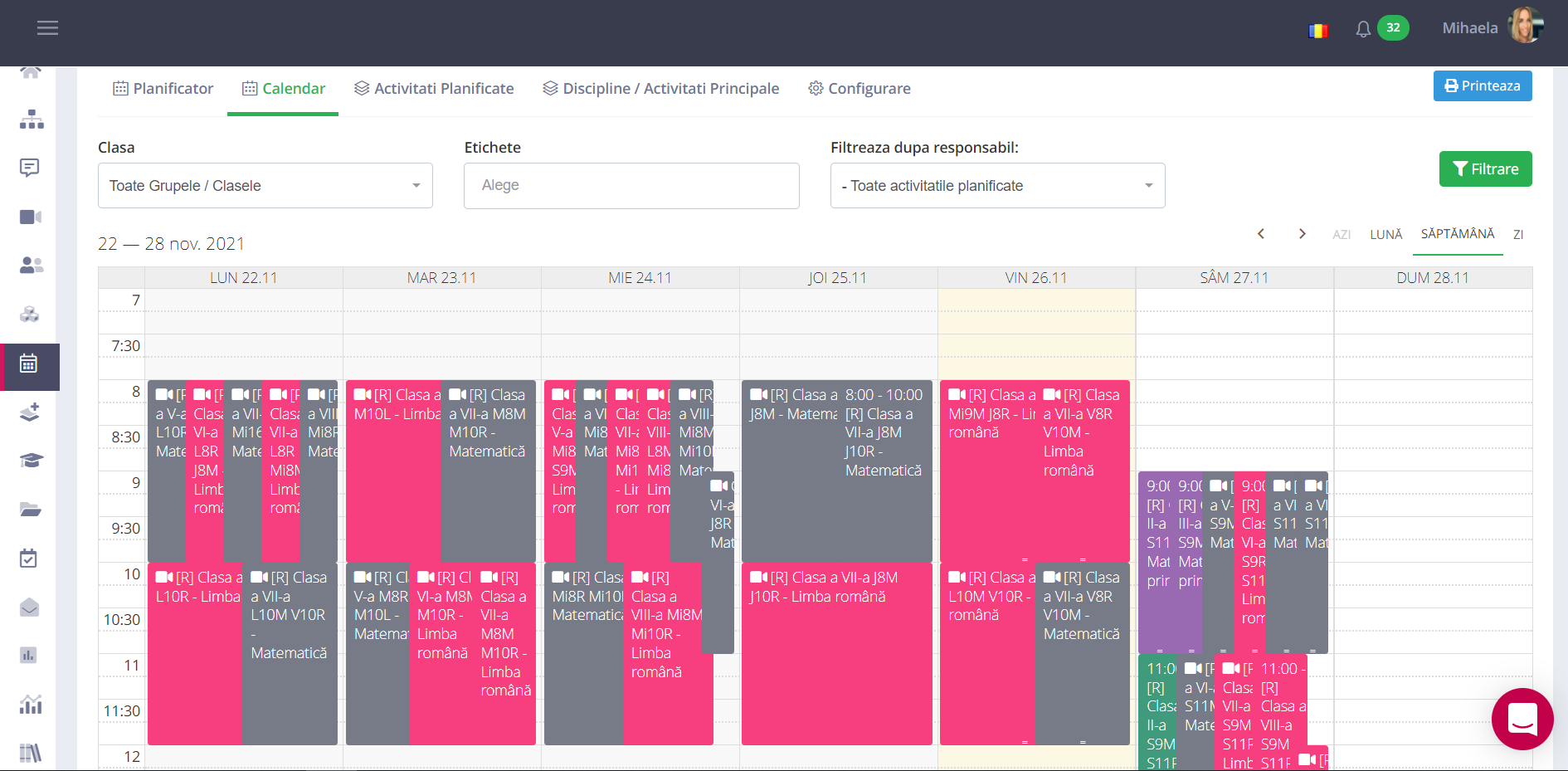Open calendar-check sidebar icon

point(28,559)
